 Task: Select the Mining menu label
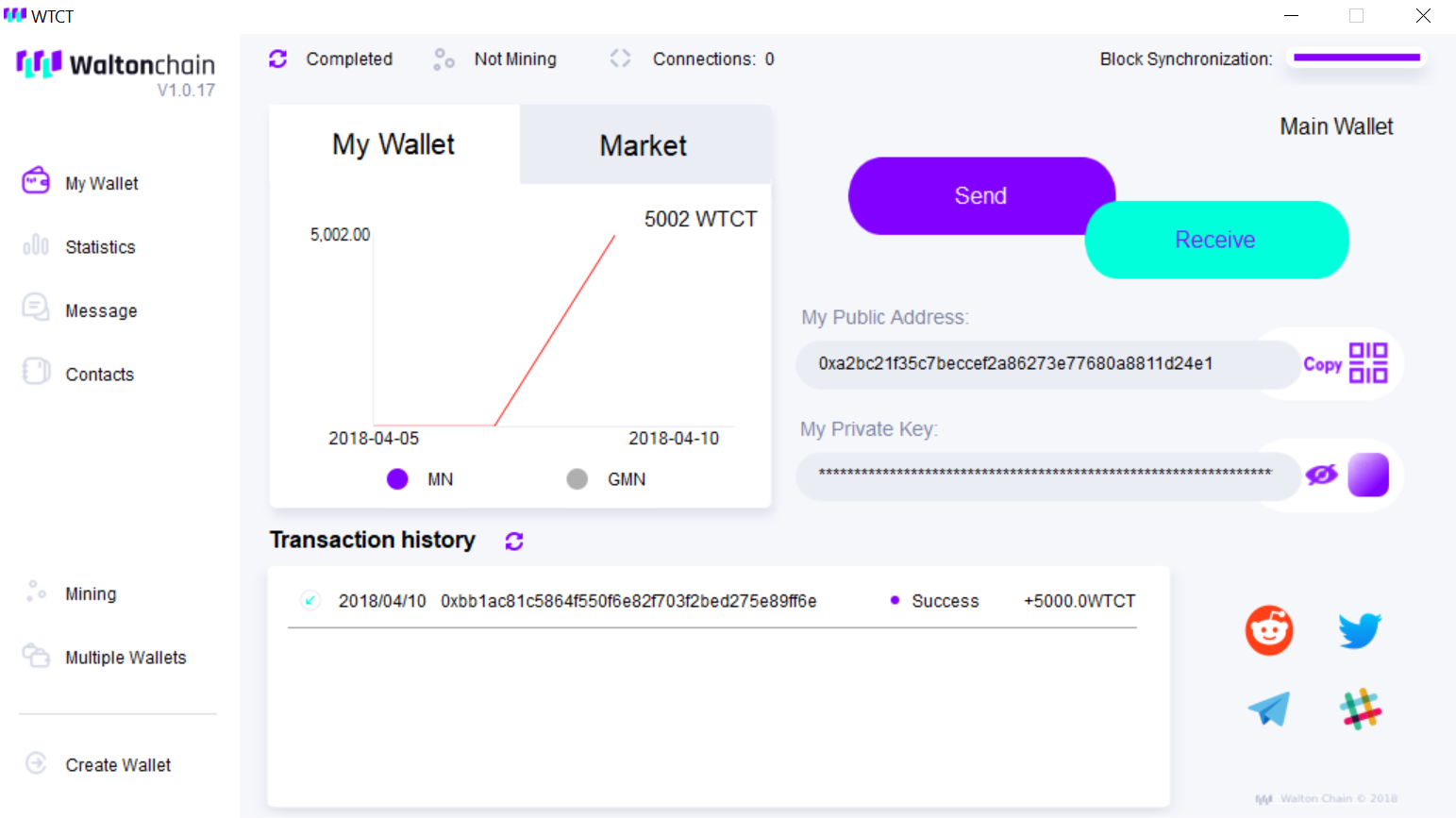point(91,594)
